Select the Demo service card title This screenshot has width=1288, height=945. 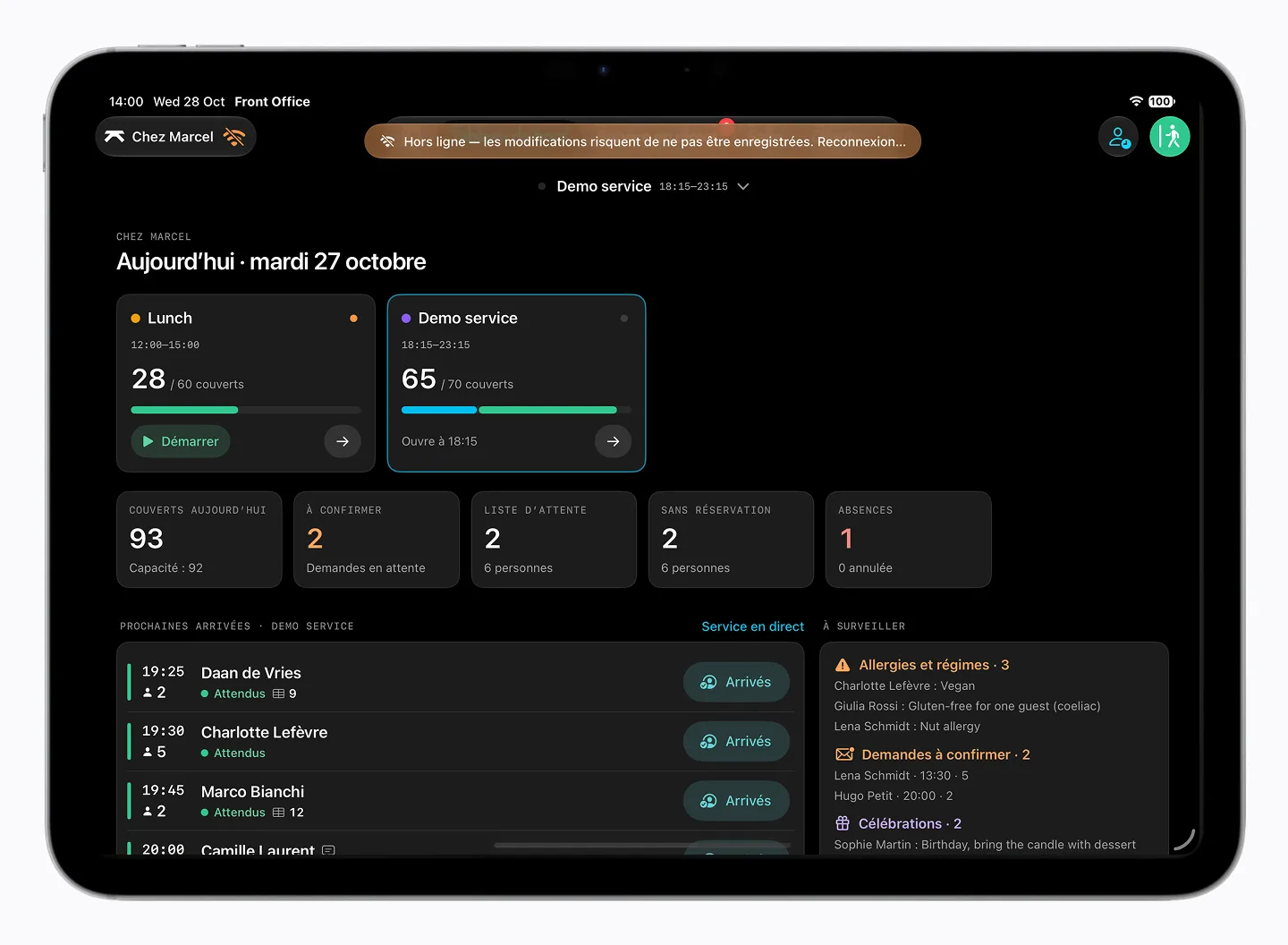click(468, 318)
